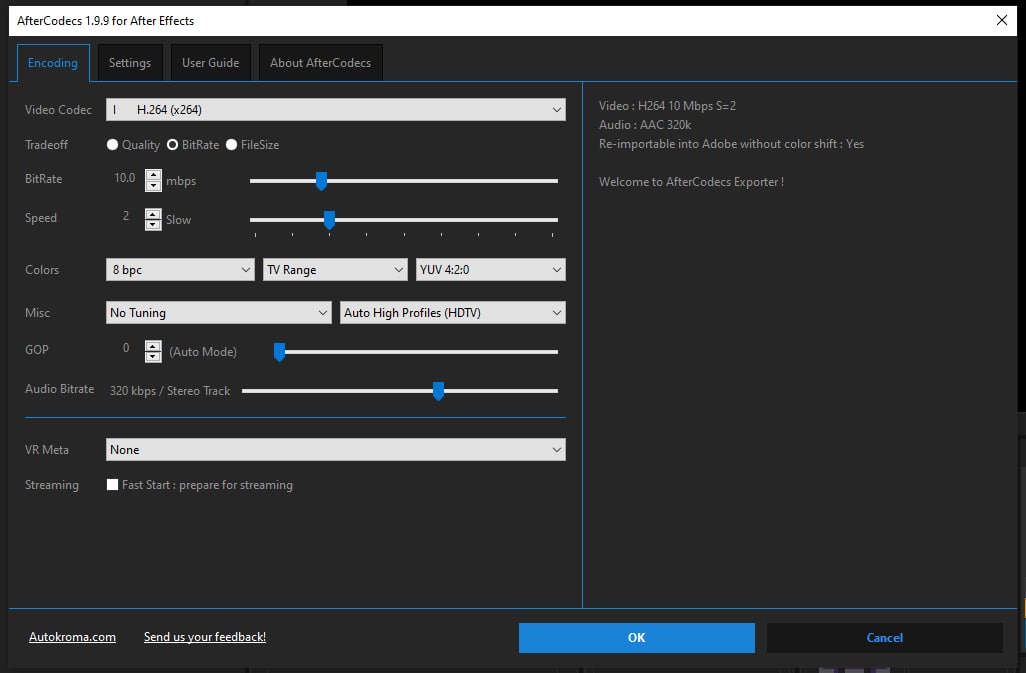Click the 'Audio : AAC 320k' text
Screen dimensions: 1026x673
click(645, 124)
